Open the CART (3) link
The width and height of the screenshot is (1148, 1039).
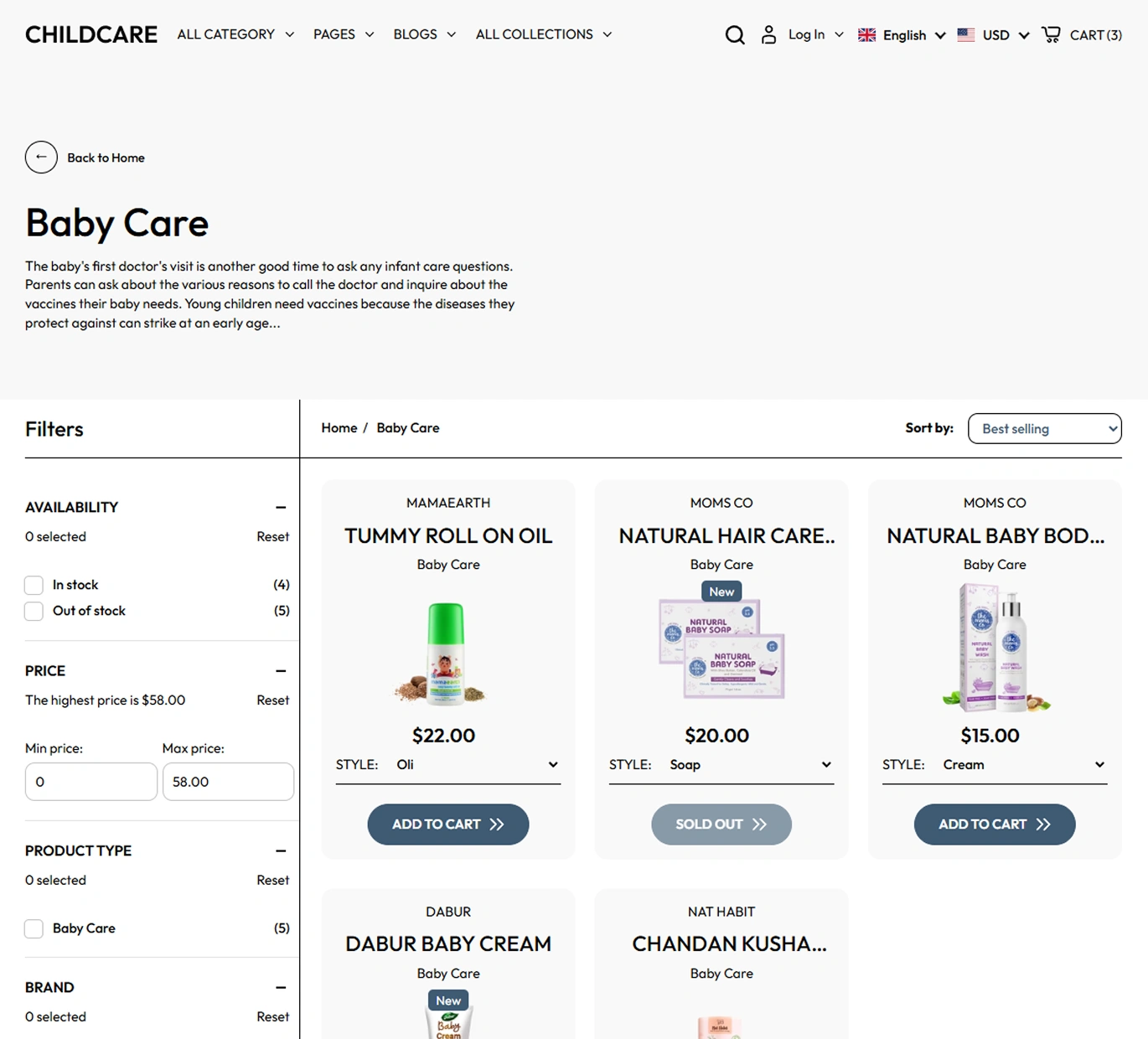(1096, 35)
